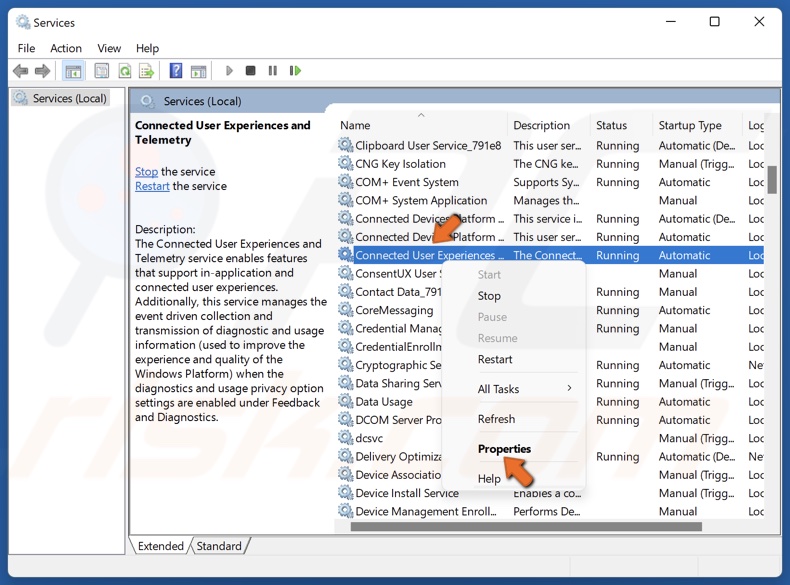Click gear icon of Clipboard User Service row
This screenshot has width=790, height=585.
tap(346, 145)
